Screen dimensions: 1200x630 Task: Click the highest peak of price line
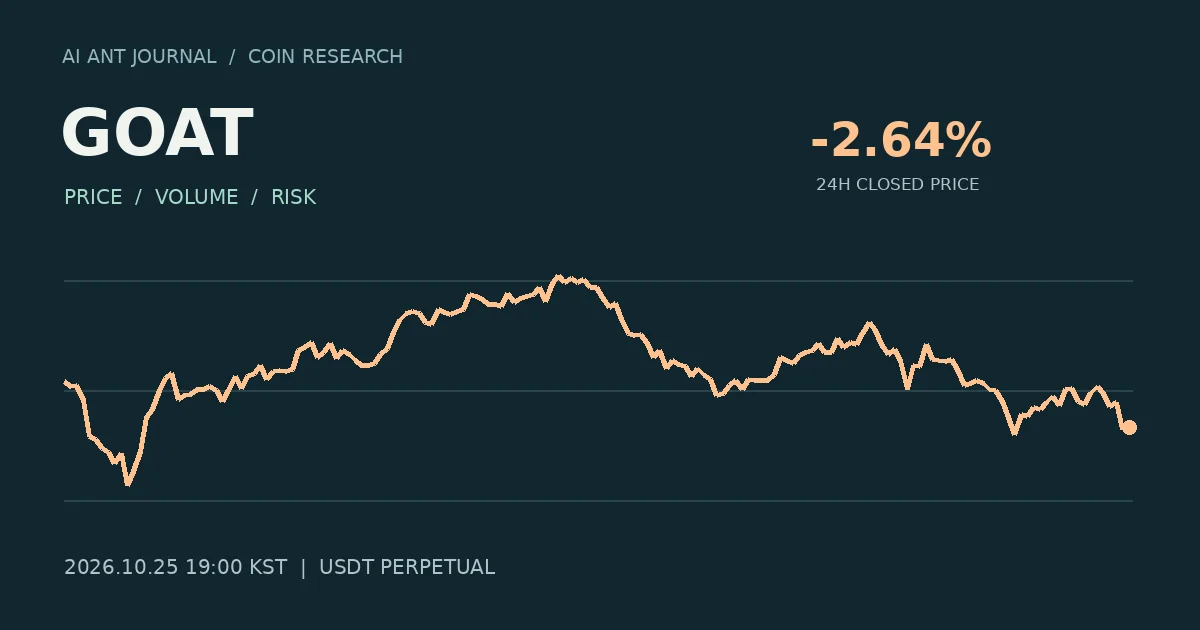(x=558, y=277)
